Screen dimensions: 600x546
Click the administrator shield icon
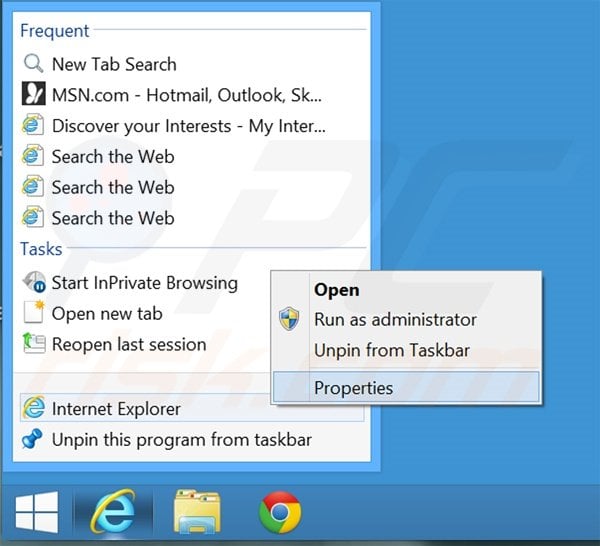[x=289, y=318]
